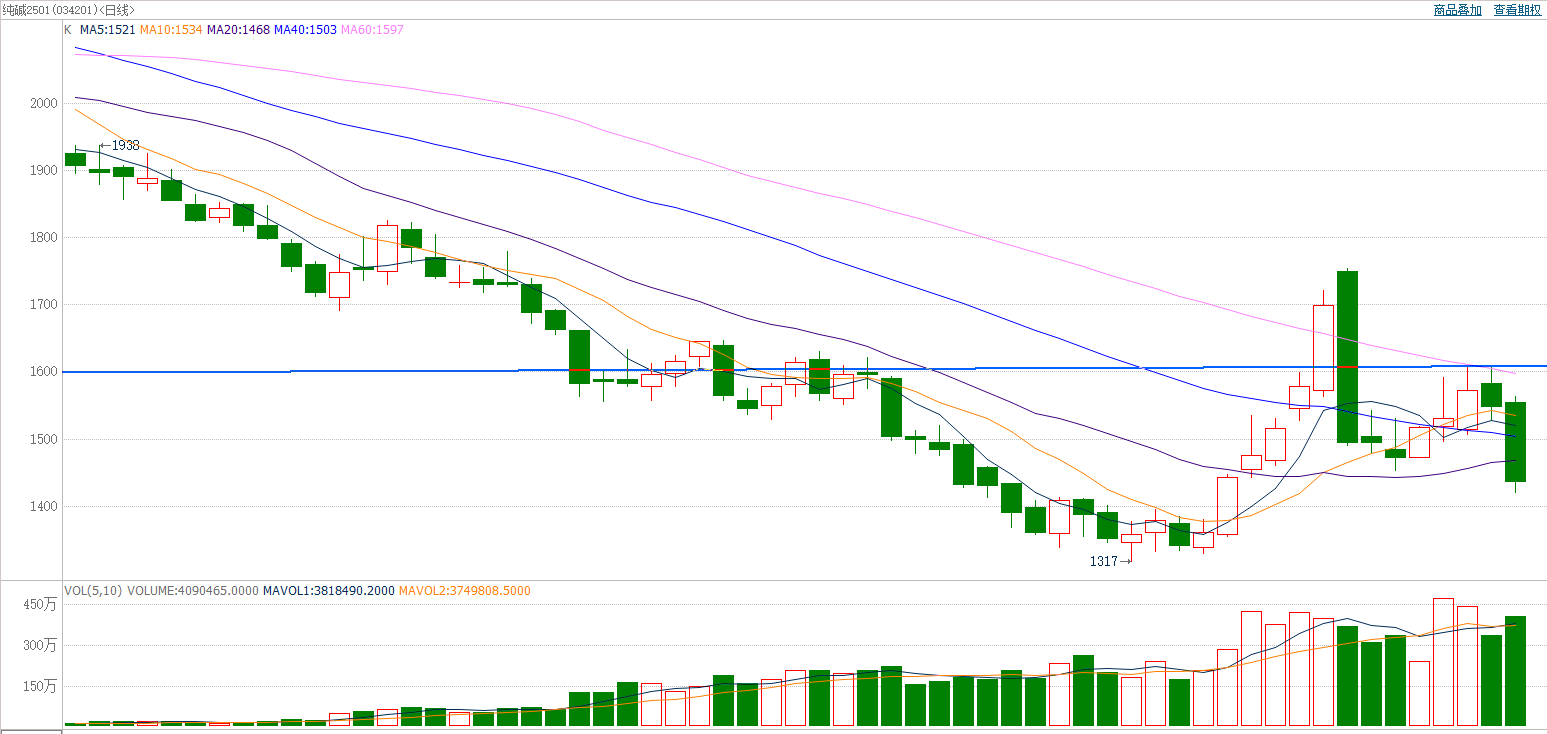1547x734 pixels.
Task: Click the MA10:1534 indicator label
Action: 171,30
